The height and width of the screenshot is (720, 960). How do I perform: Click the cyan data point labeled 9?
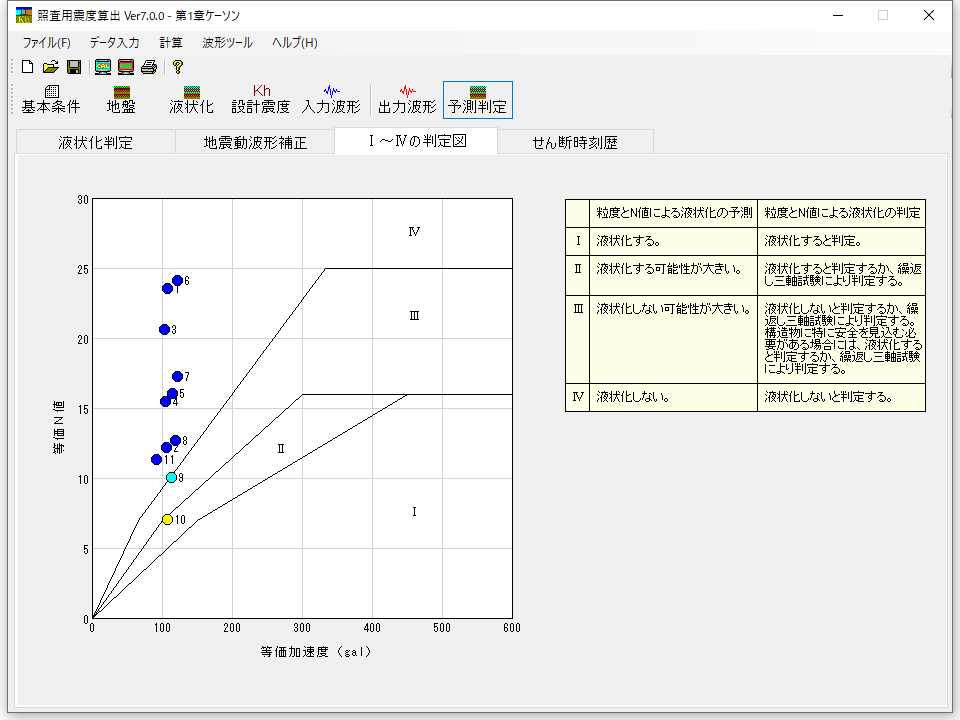tap(171, 478)
